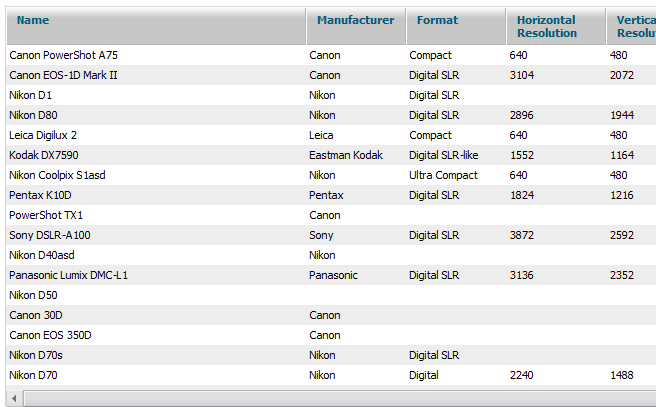The image size is (656, 407).
Task: Click the Pentax K10D name cell
Action: pos(40,195)
